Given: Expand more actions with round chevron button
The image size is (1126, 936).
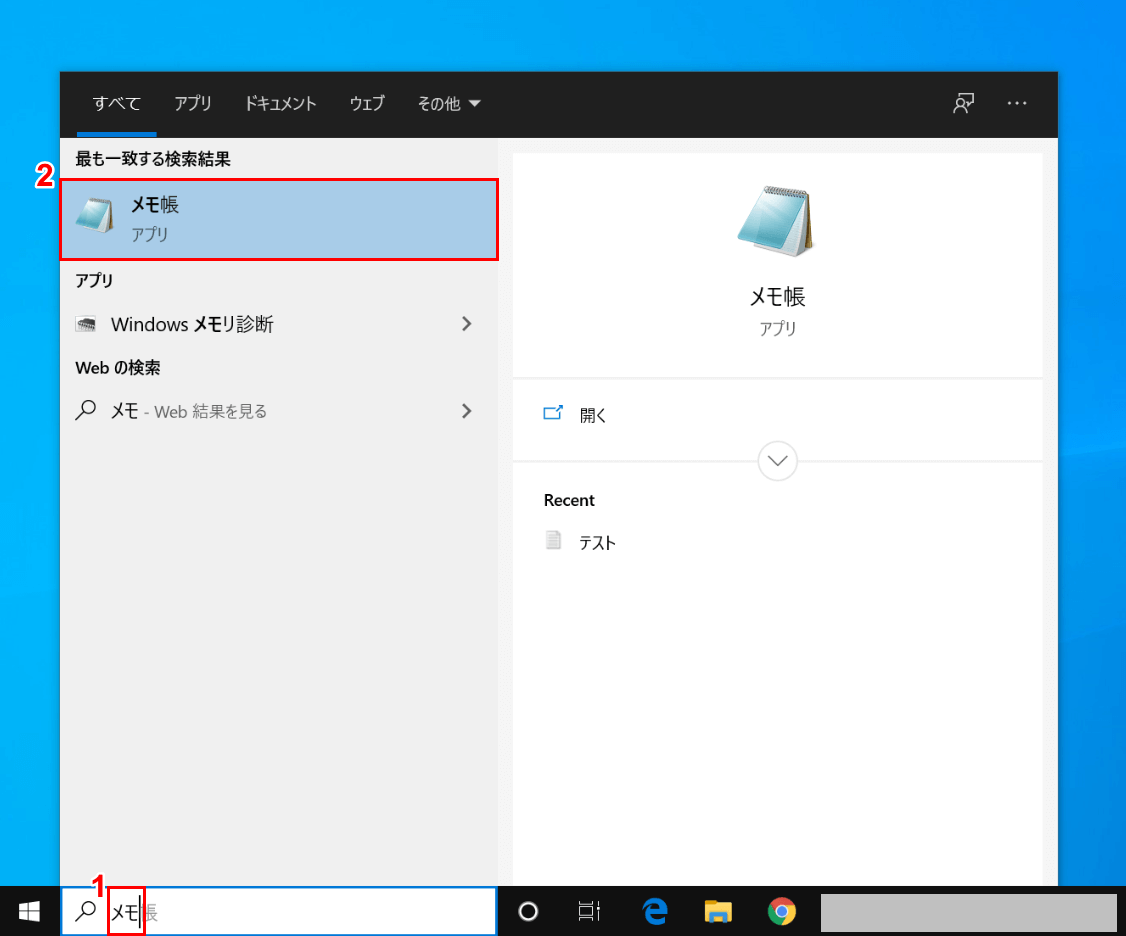Looking at the screenshot, I should (777, 460).
